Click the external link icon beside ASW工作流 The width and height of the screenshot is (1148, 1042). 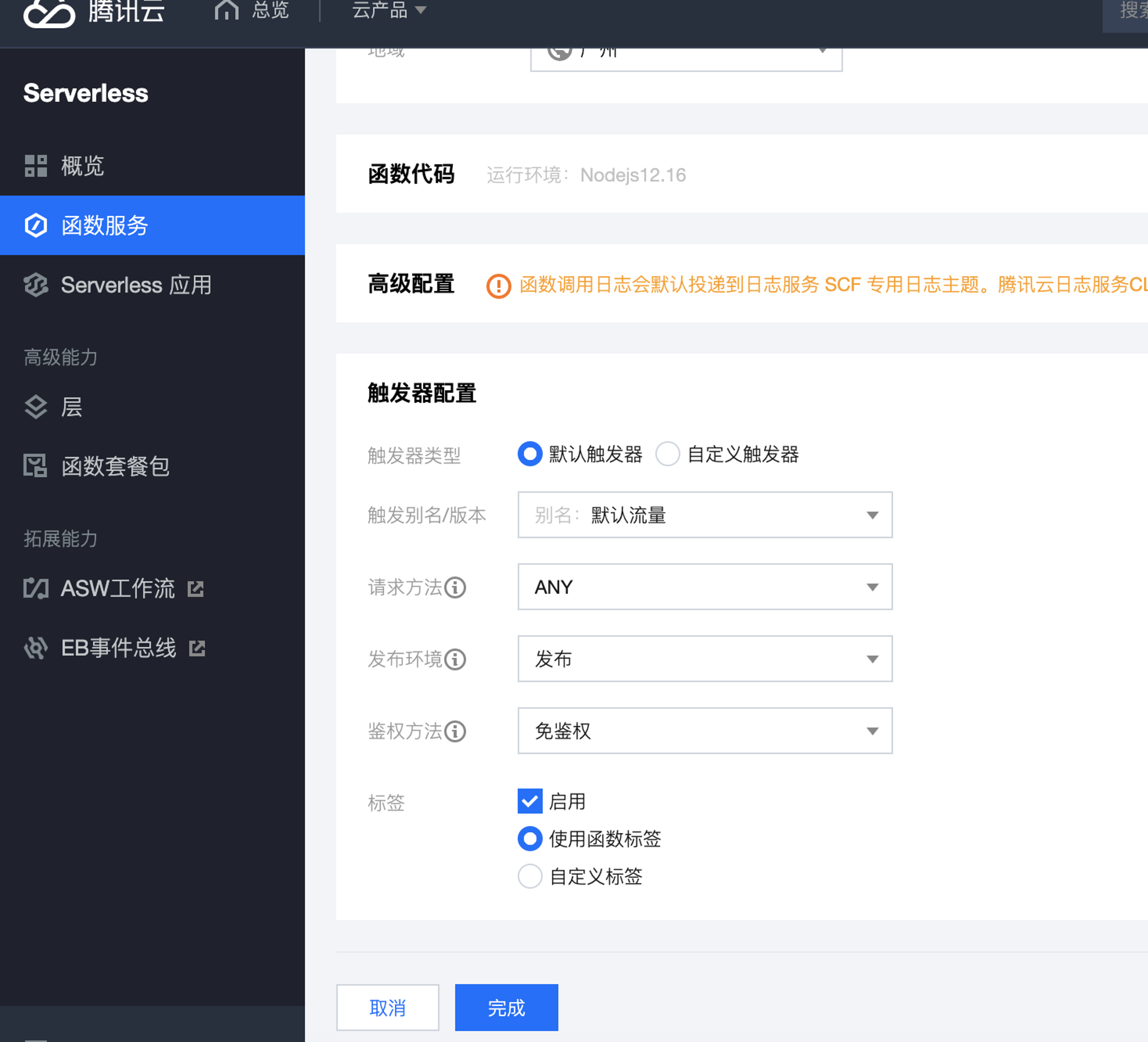pos(196,589)
